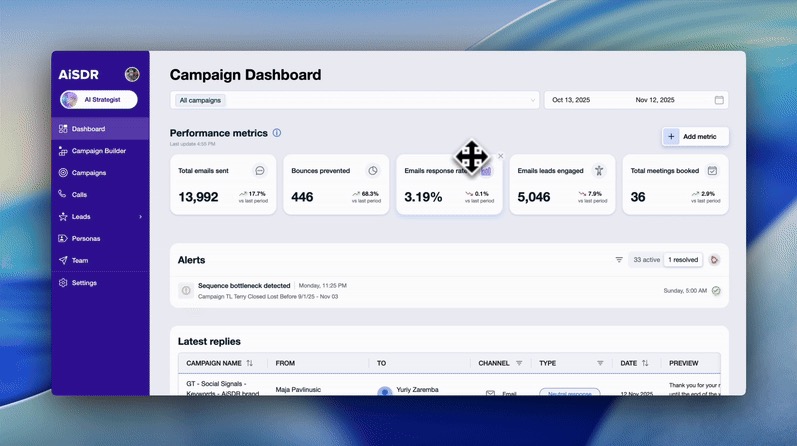Switch to 33 active alerts
797x446 pixels.
tap(646, 260)
